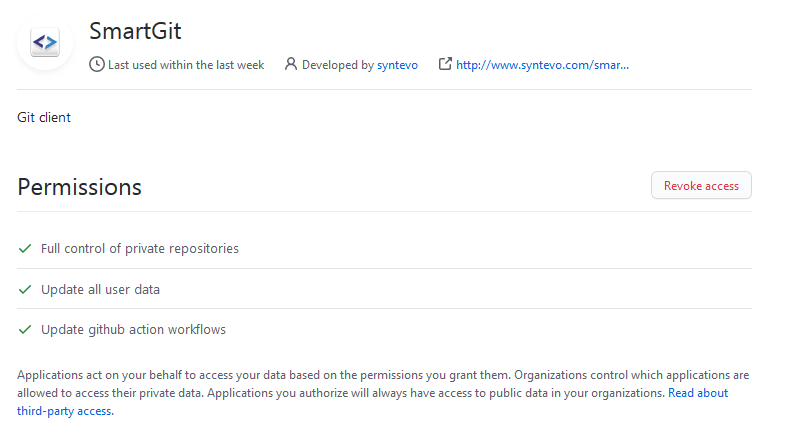Click checkmark beside Update github action workflows
The image size is (792, 435).
(x=25, y=329)
